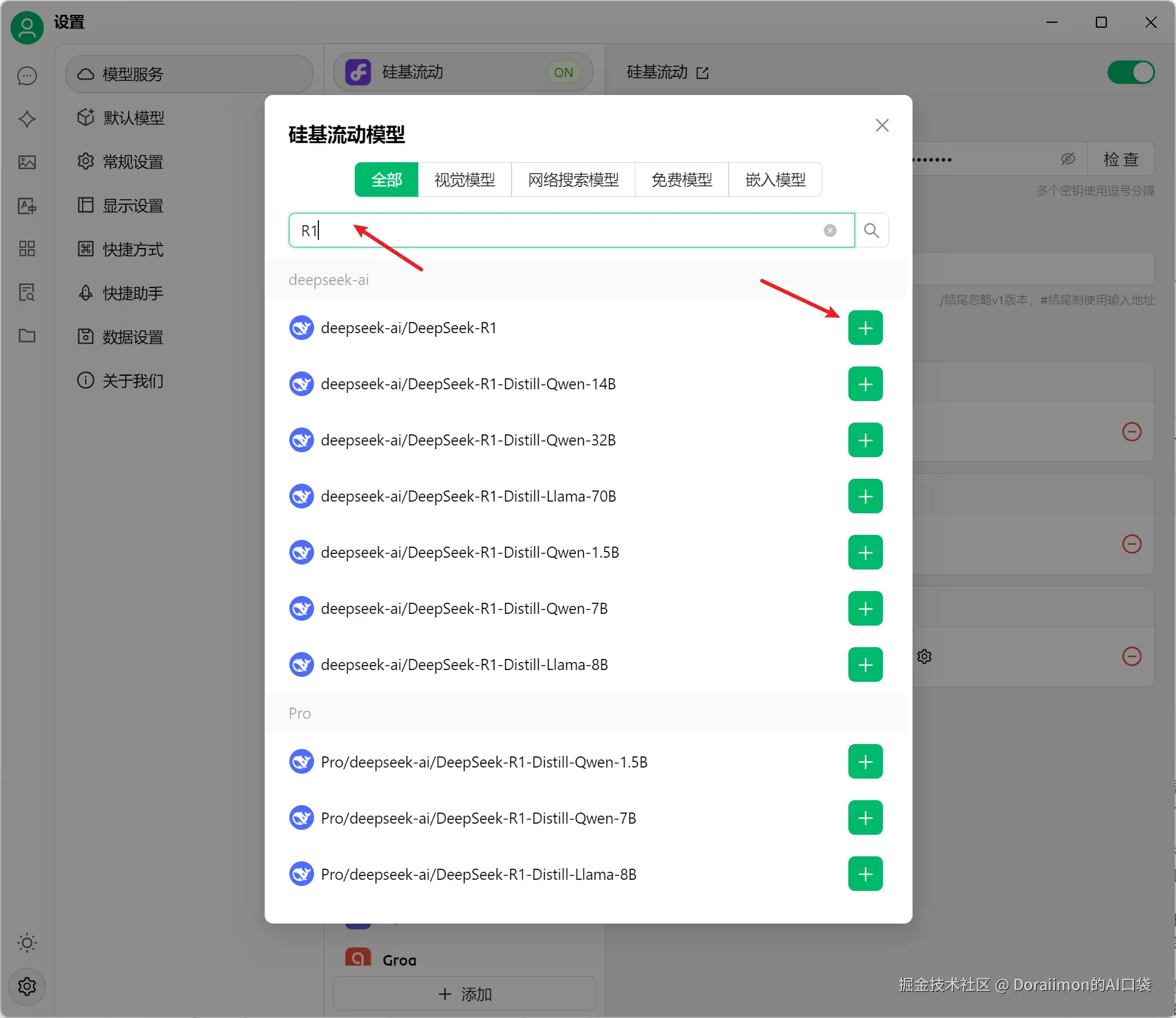
Task: Select the Groq provider entry
Action: coord(463,959)
